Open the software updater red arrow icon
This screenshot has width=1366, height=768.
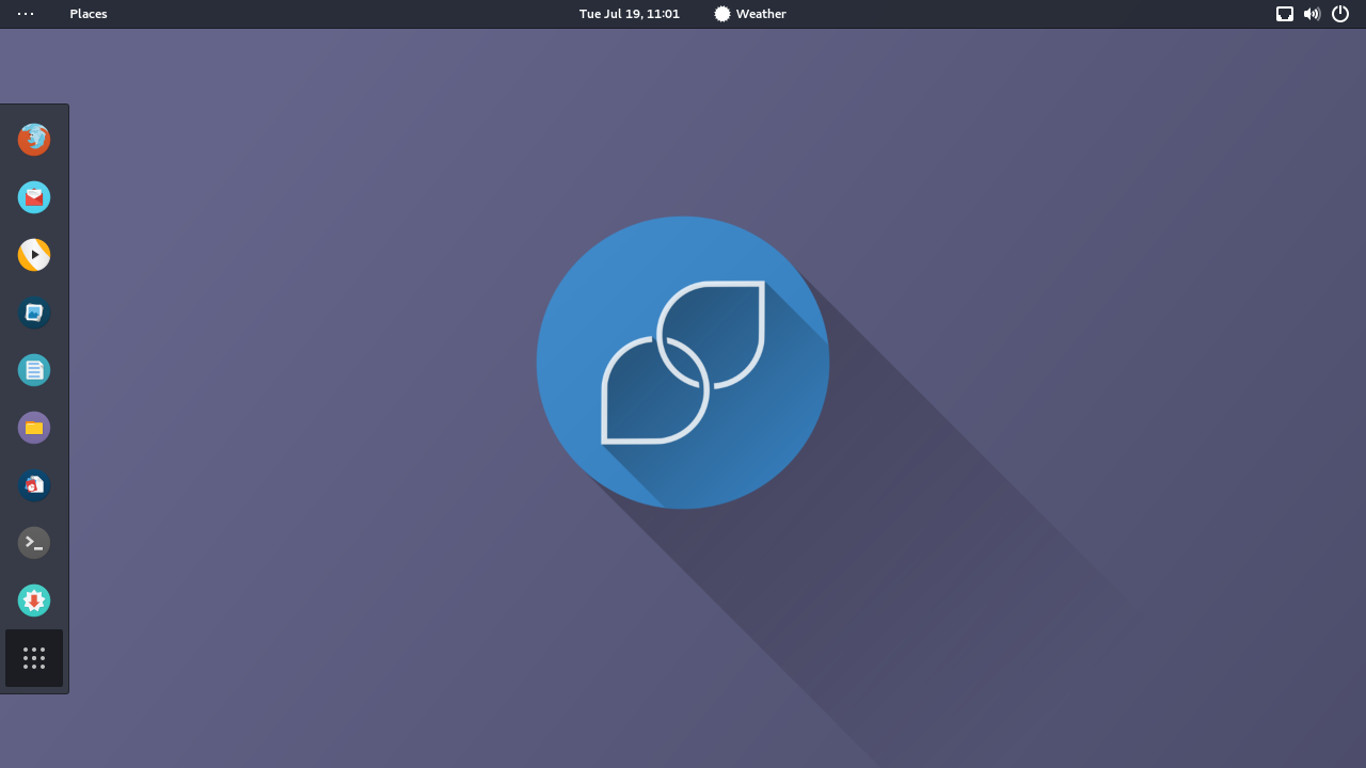(x=34, y=601)
